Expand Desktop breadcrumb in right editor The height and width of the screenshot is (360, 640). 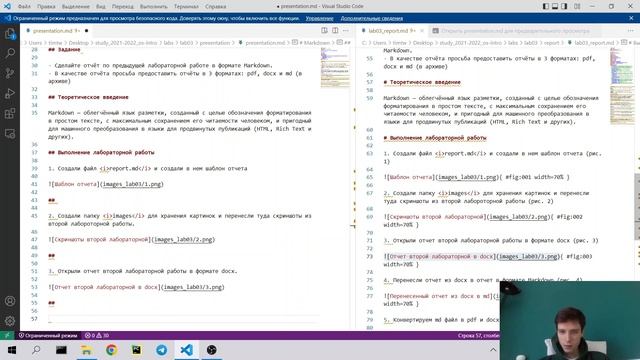(x=422, y=43)
